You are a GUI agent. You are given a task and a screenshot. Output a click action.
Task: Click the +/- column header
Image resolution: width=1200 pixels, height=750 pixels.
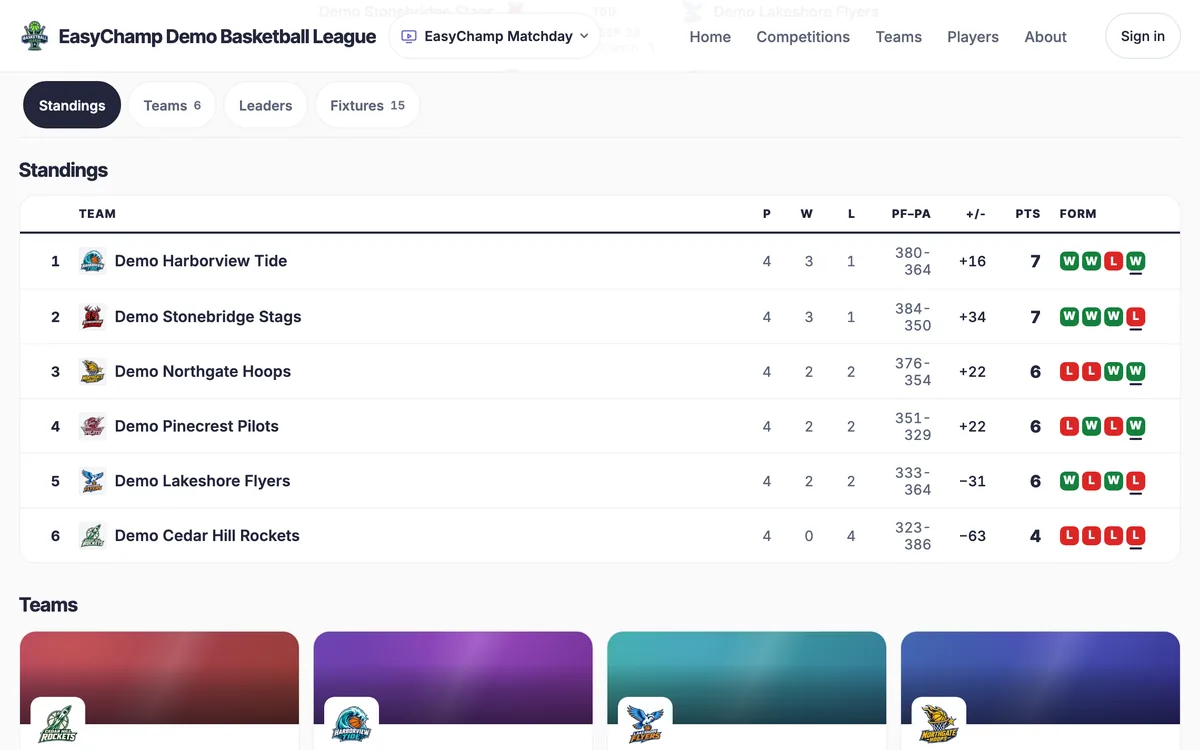pyautogui.click(x=976, y=214)
